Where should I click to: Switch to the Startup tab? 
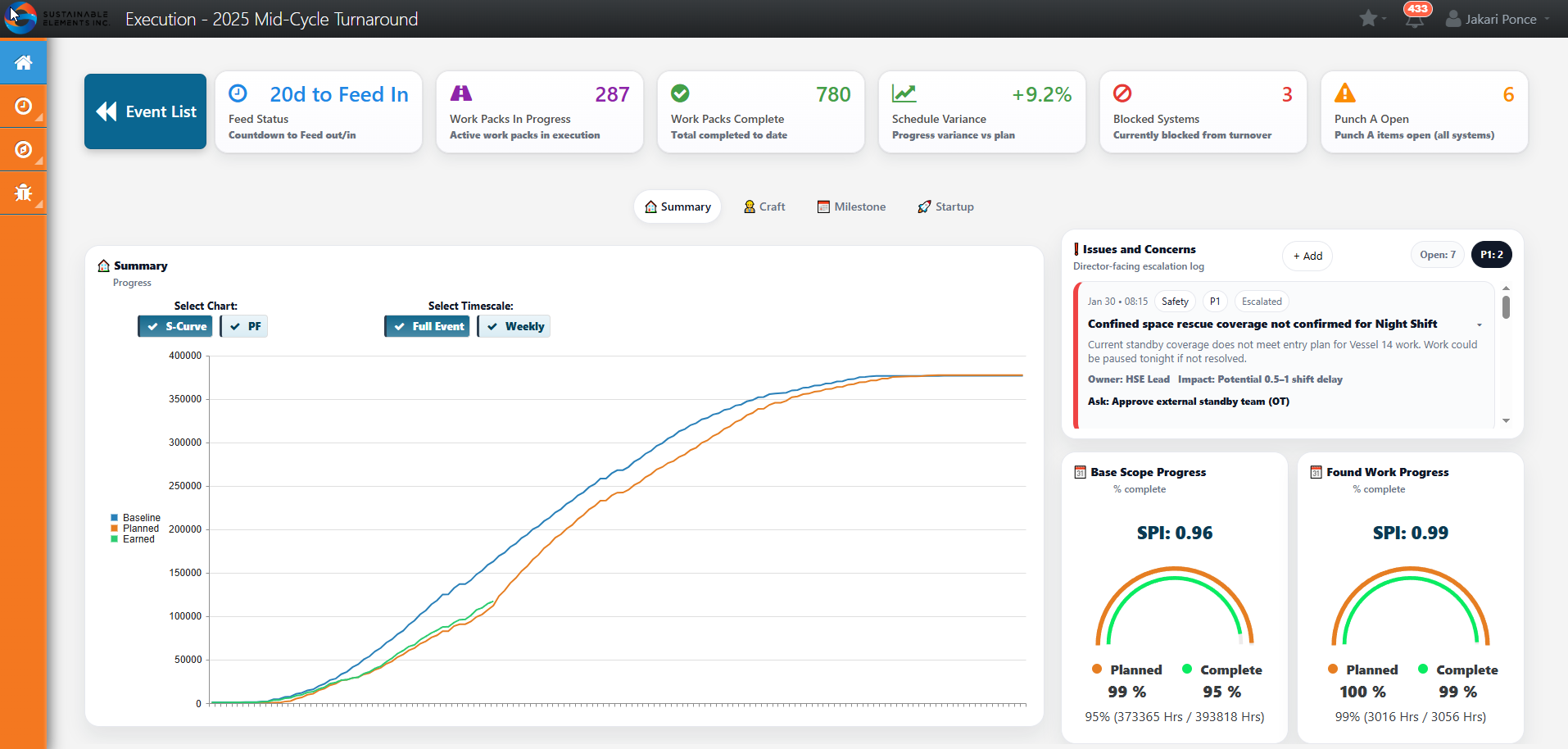[945, 207]
